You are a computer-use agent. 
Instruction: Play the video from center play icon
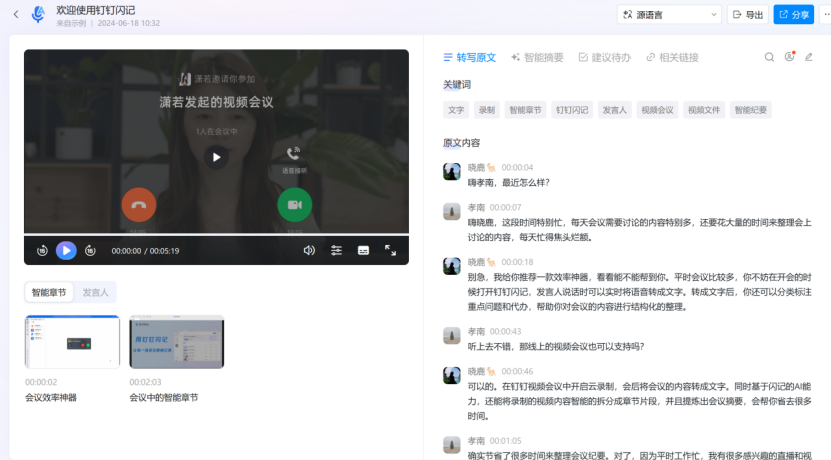216,157
